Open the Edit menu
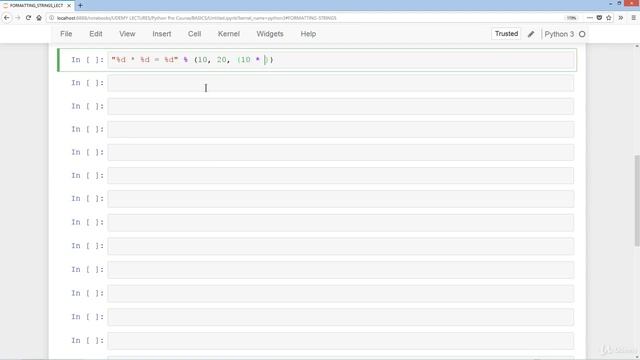Viewport: 640px width, 360px height. 96,34
